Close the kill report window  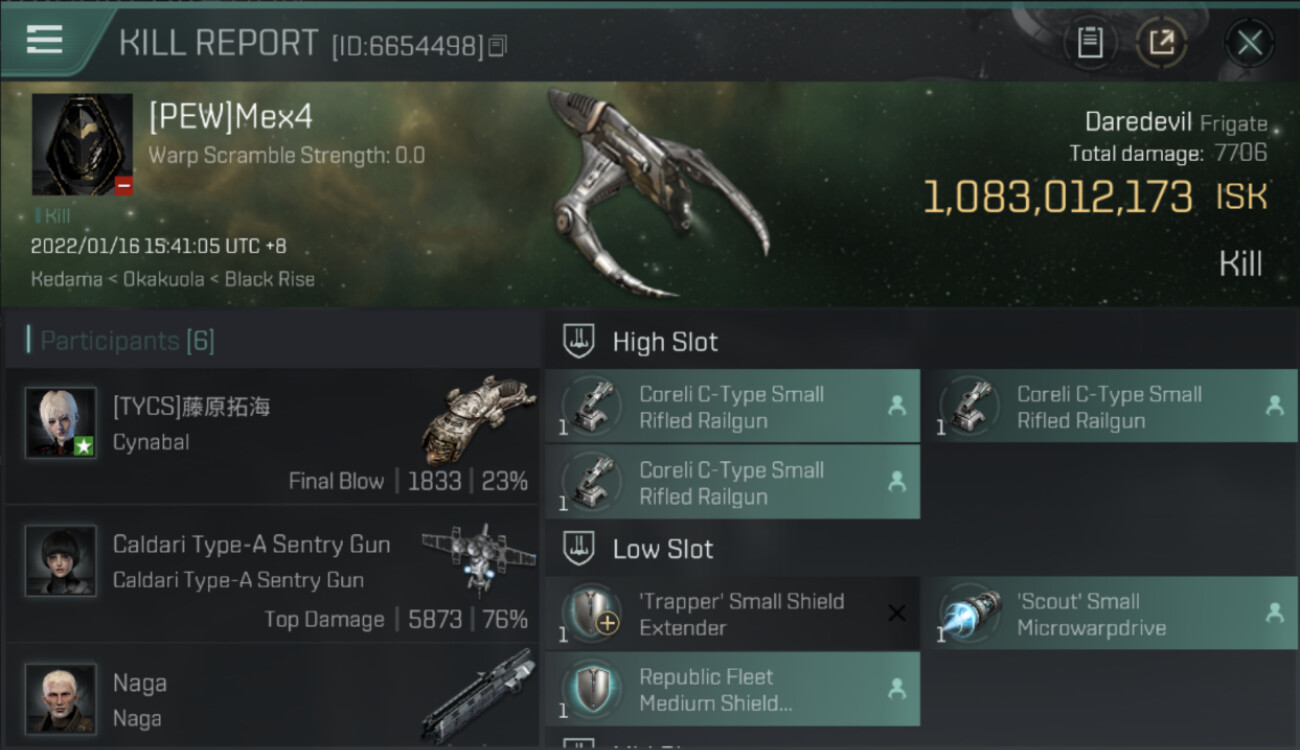point(1249,42)
